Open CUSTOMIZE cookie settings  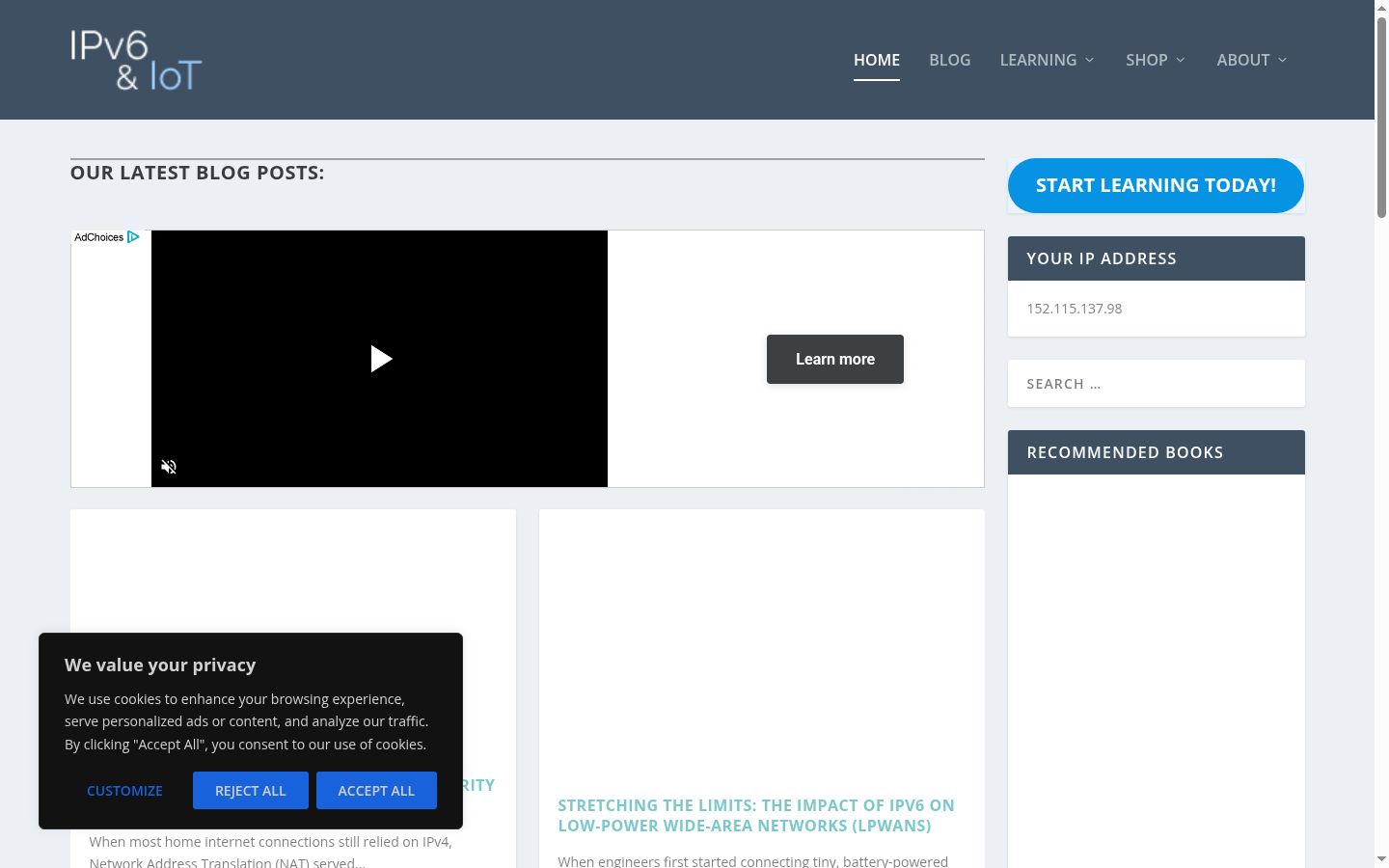pyautogui.click(x=124, y=791)
